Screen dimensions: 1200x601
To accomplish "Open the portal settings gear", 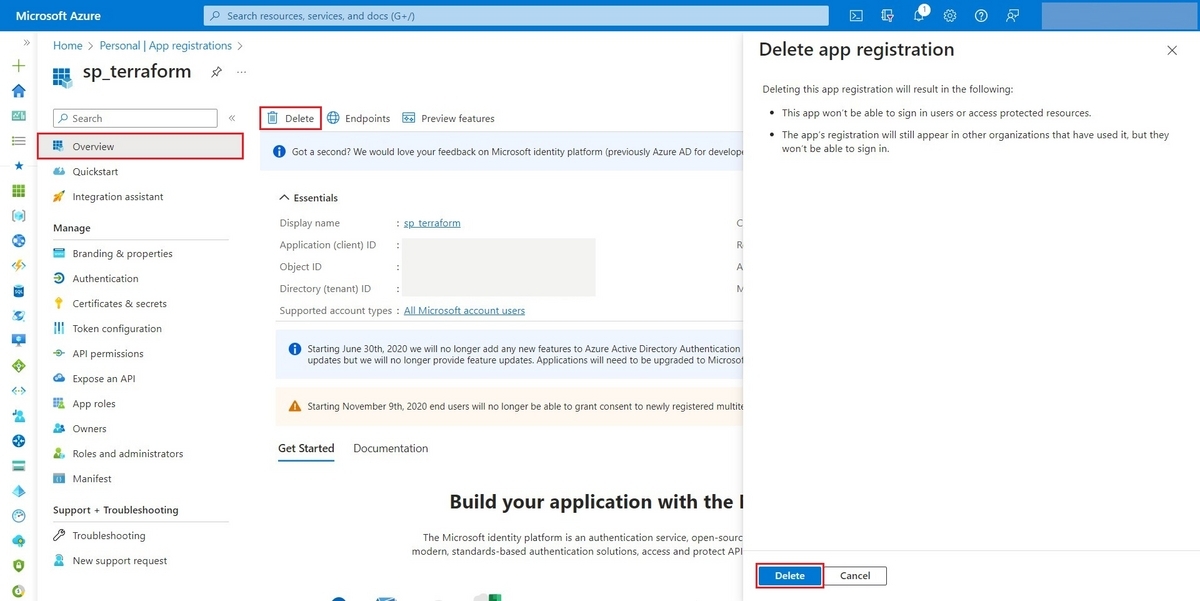I will coord(949,15).
